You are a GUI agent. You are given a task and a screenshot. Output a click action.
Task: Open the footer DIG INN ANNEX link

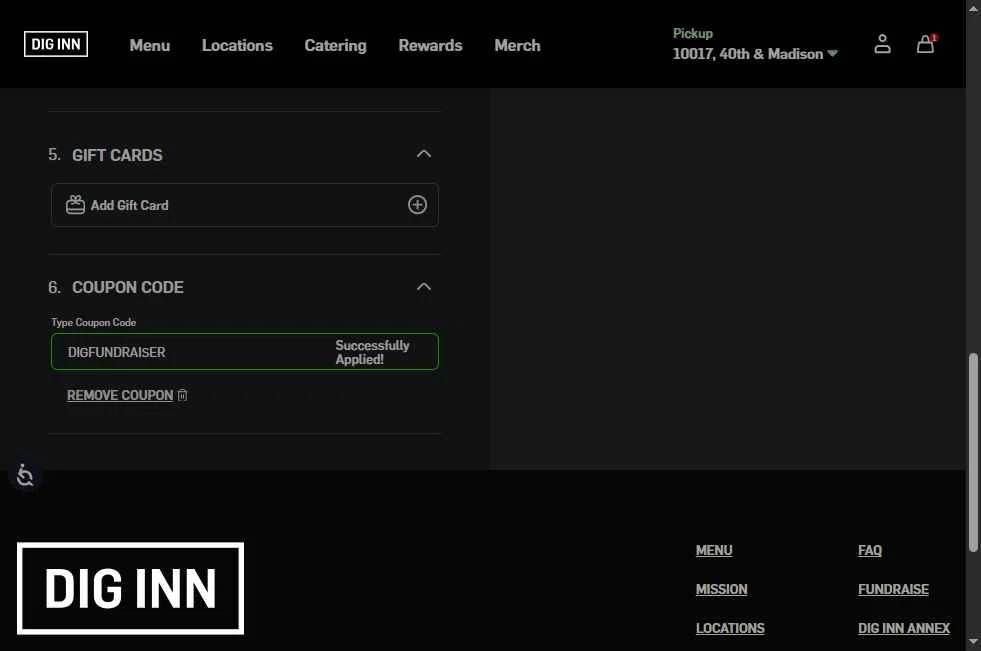point(904,628)
